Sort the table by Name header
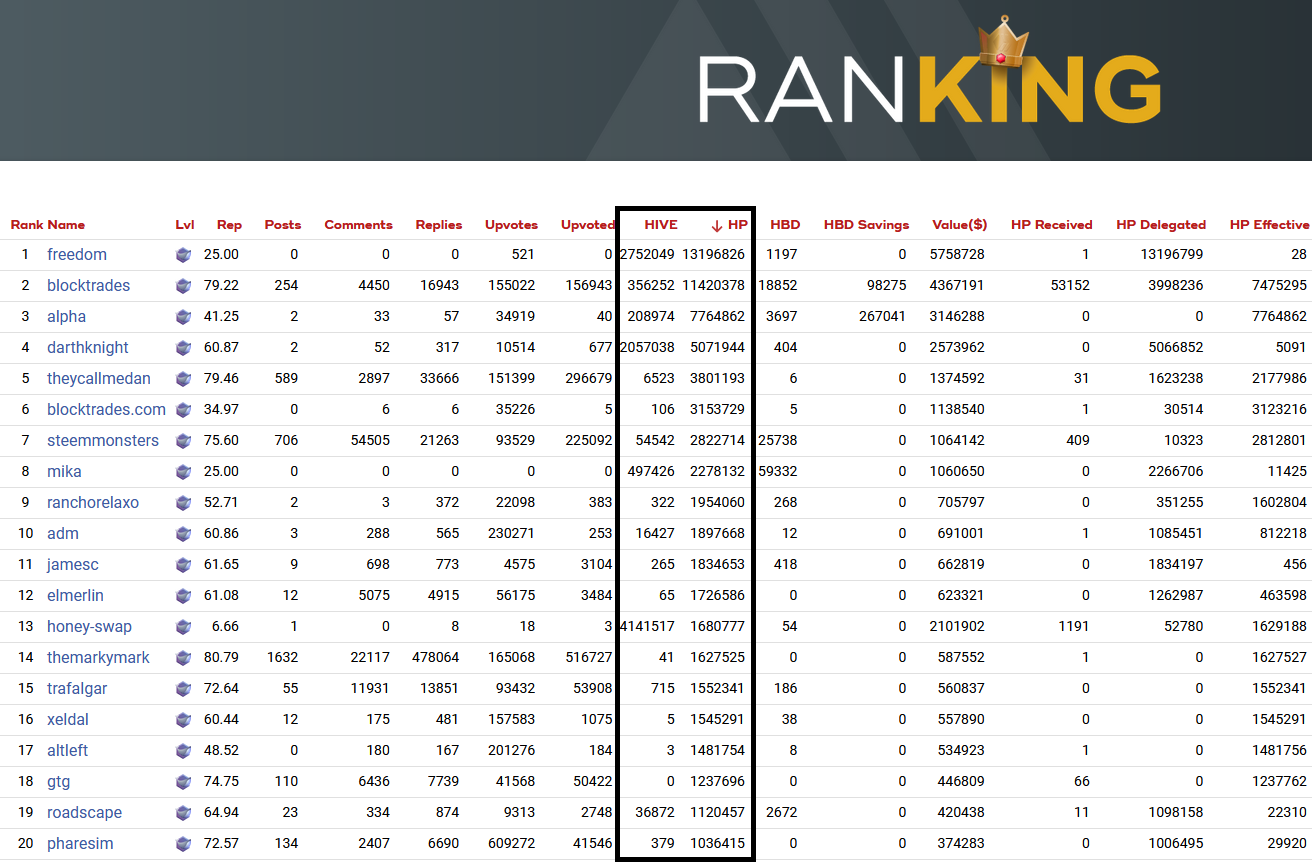 pyautogui.click(x=66, y=225)
